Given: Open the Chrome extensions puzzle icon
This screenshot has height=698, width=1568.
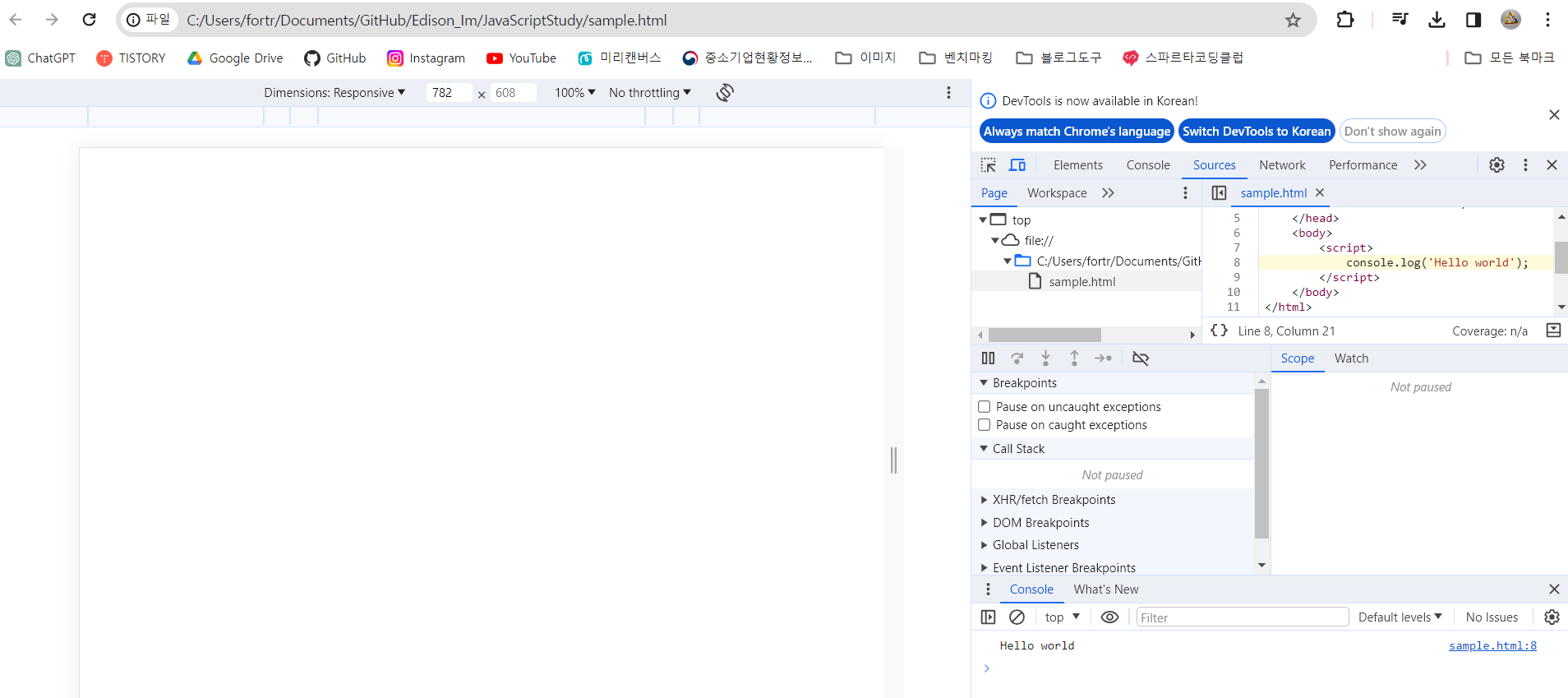Looking at the screenshot, I should click(x=1345, y=20).
